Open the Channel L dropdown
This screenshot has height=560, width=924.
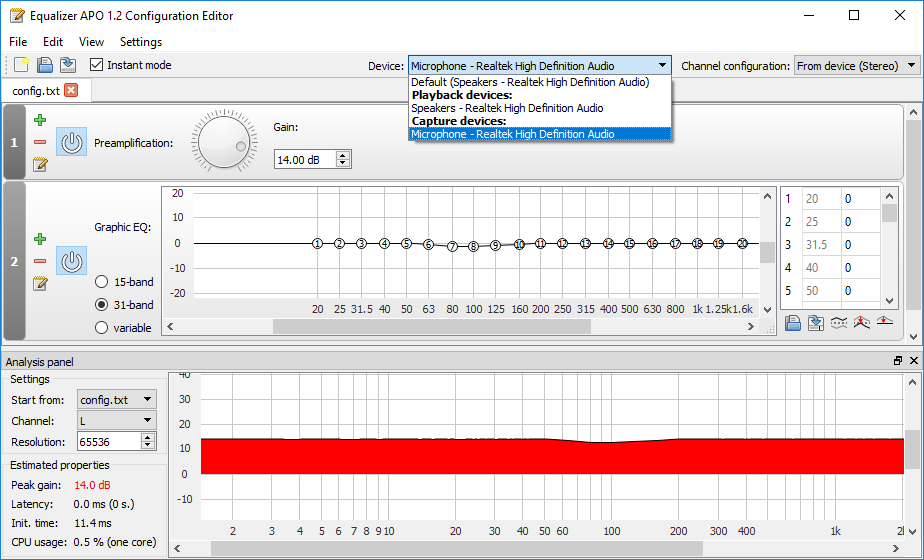[x=117, y=420]
